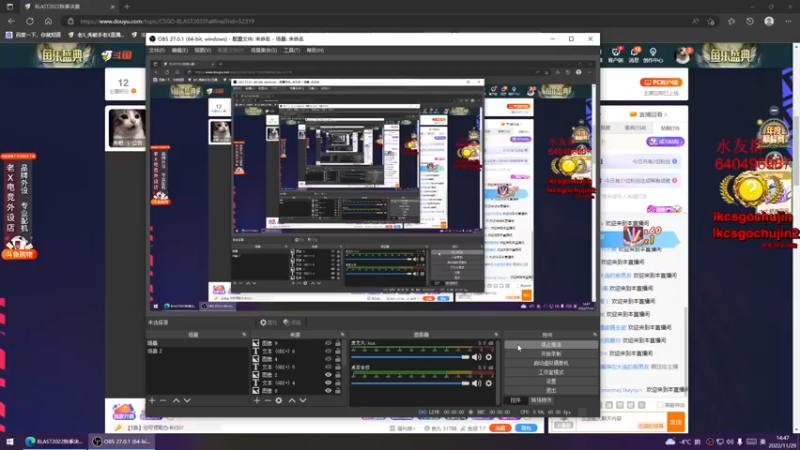Toggle visibility eye for 文本 (GDI+) 6 source

(x=328, y=351)
